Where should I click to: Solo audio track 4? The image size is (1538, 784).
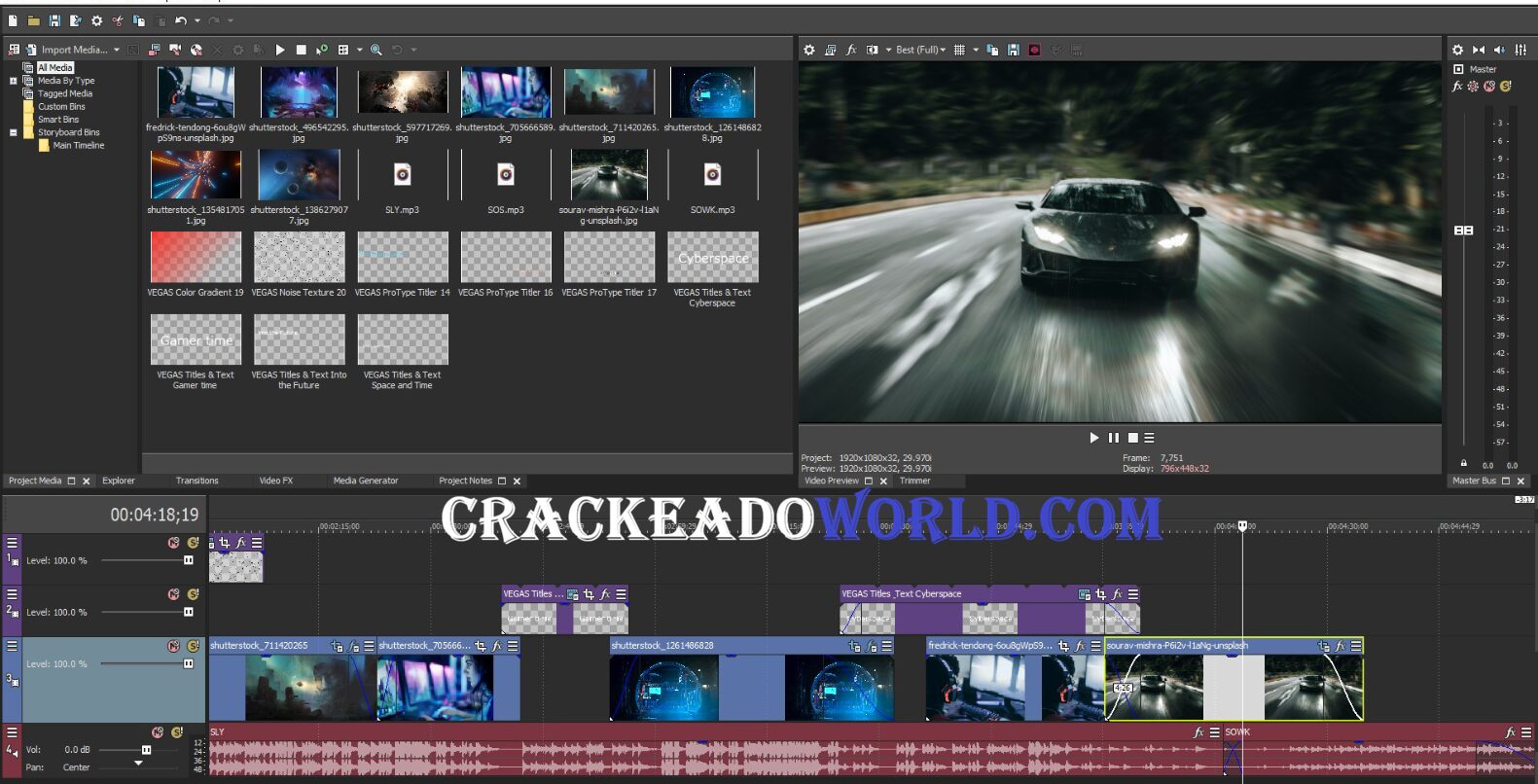pos(177,732)
